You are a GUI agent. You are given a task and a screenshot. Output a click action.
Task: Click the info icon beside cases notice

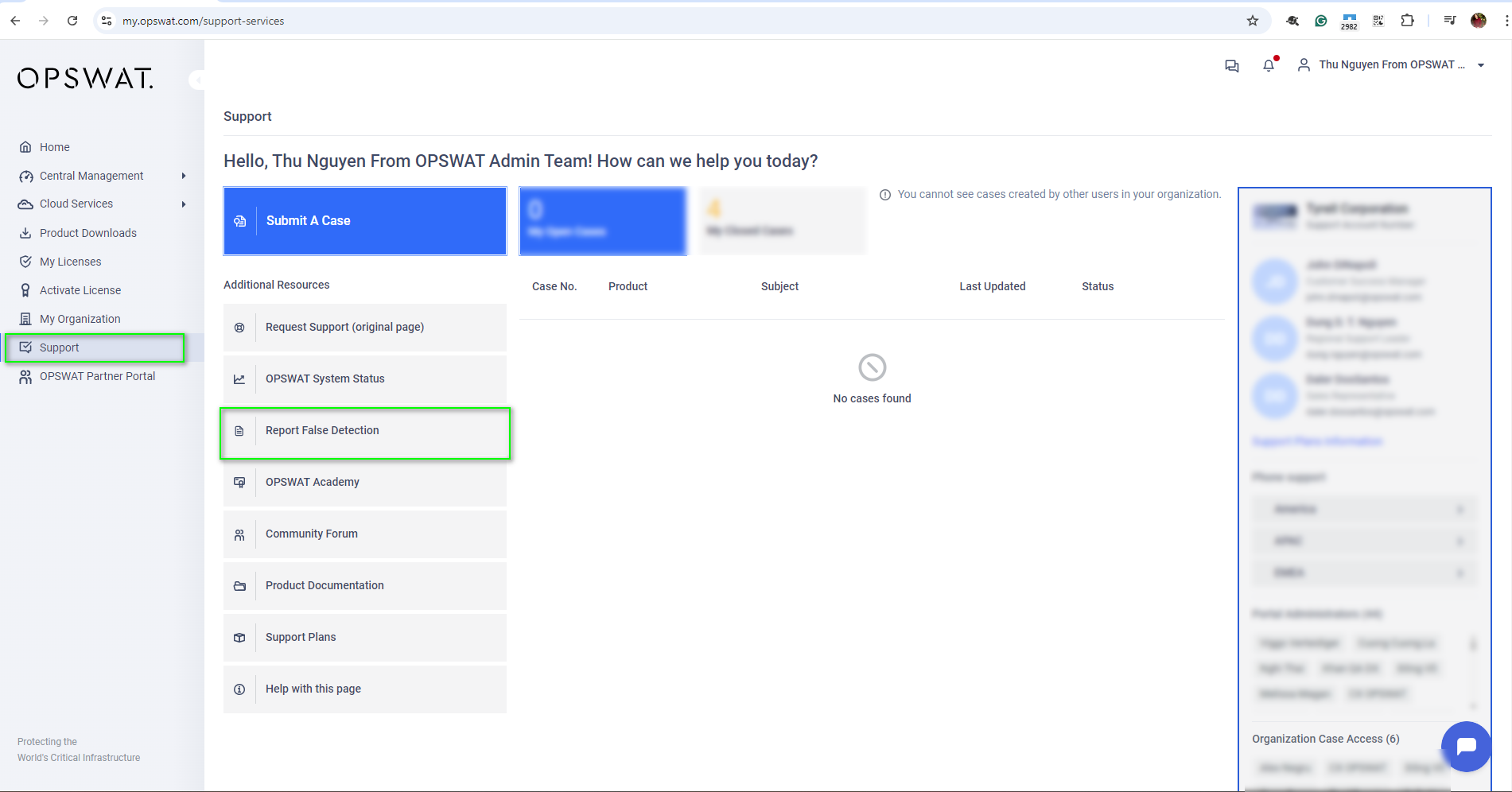[885, 195]
